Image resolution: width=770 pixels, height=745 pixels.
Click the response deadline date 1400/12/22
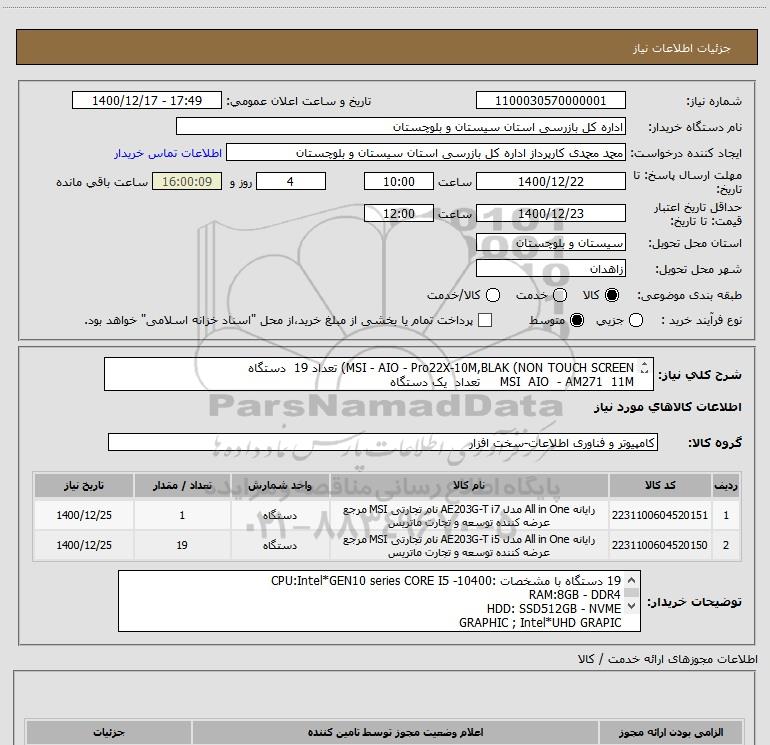coord(550,181)
